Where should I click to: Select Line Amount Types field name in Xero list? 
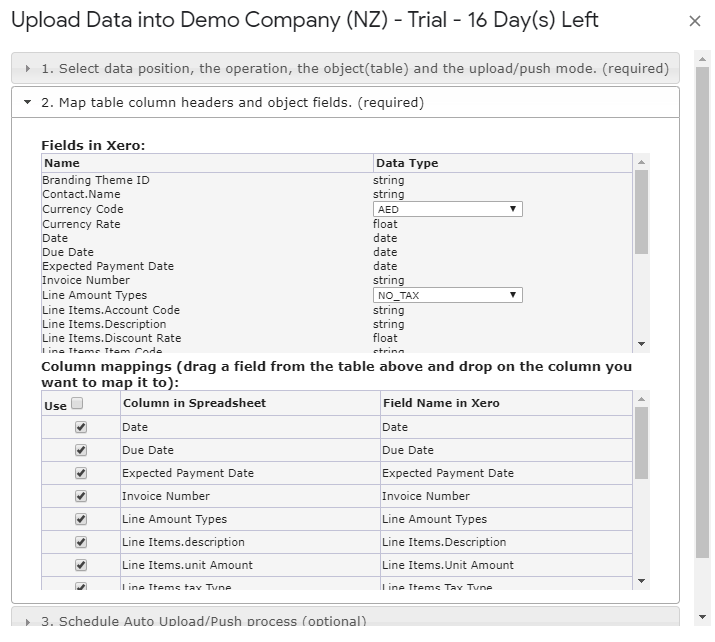[94, 295]
